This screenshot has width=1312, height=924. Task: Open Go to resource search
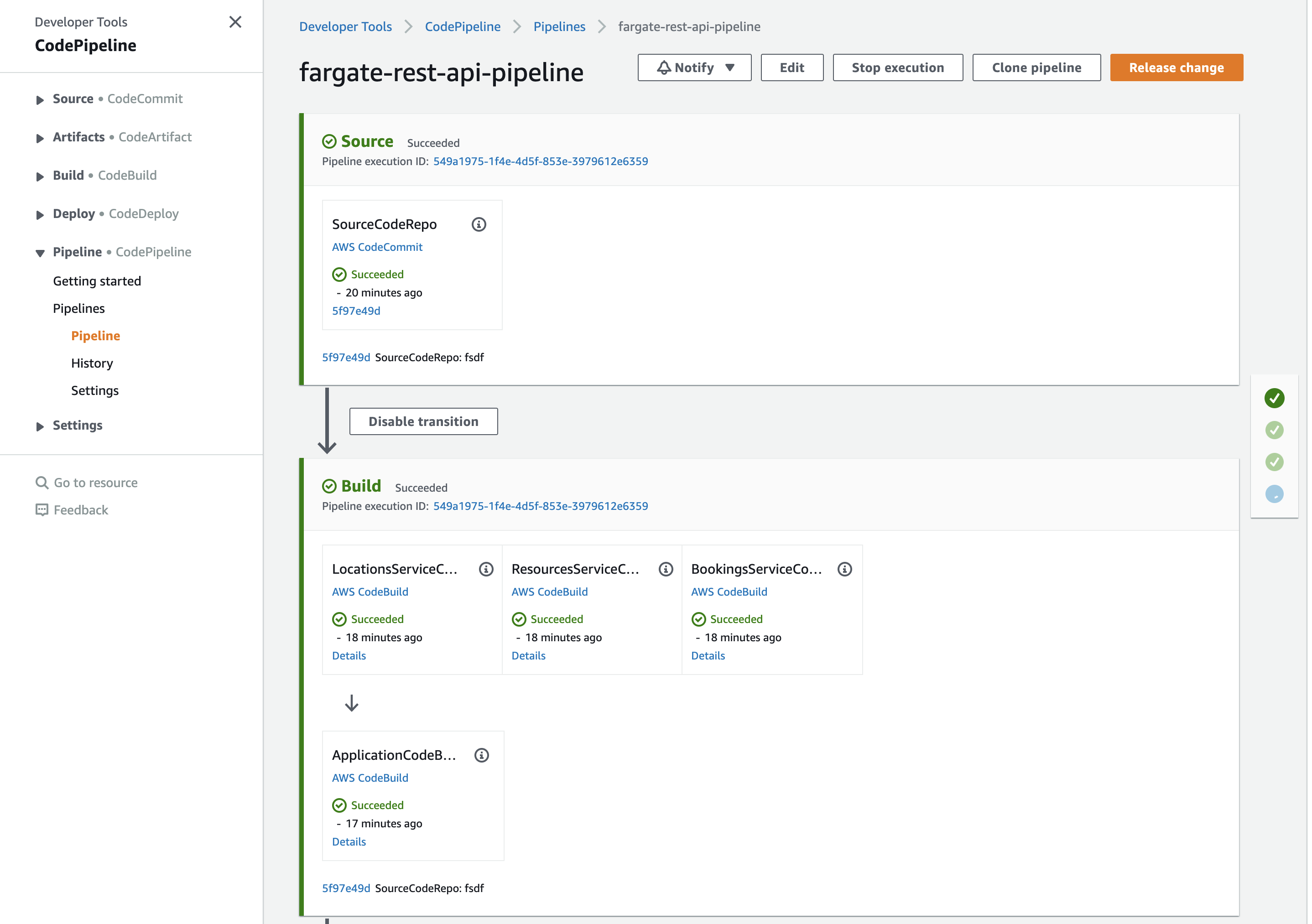point(95,482)
